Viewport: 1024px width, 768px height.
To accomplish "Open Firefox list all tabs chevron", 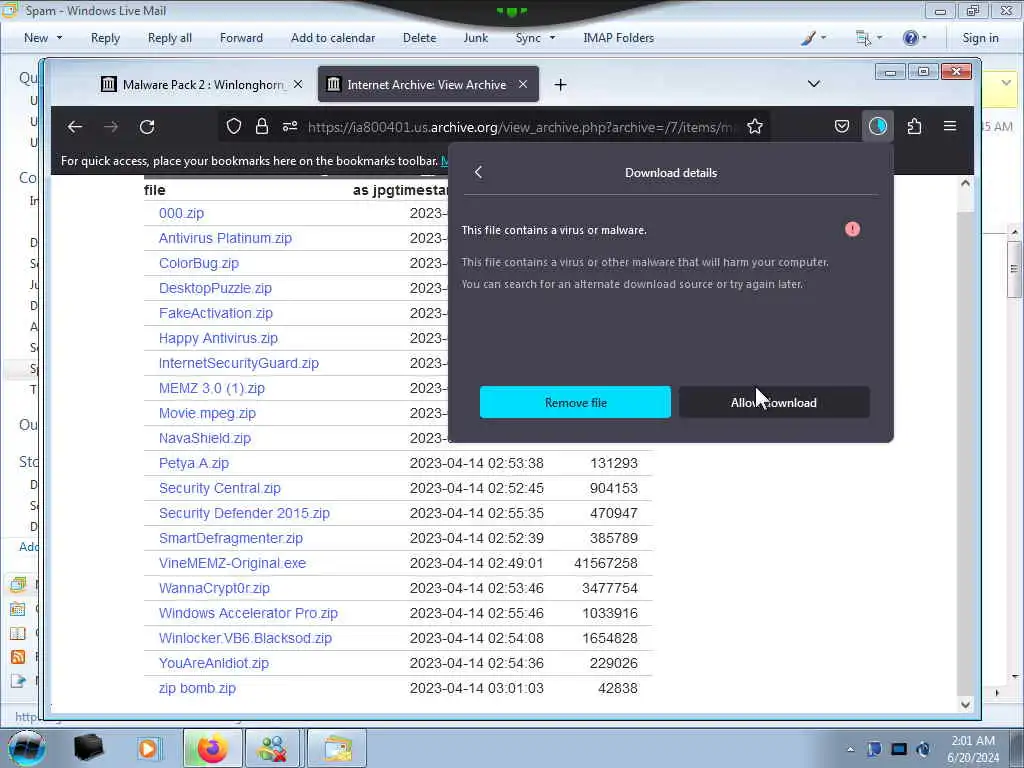I will coord(814,84).
